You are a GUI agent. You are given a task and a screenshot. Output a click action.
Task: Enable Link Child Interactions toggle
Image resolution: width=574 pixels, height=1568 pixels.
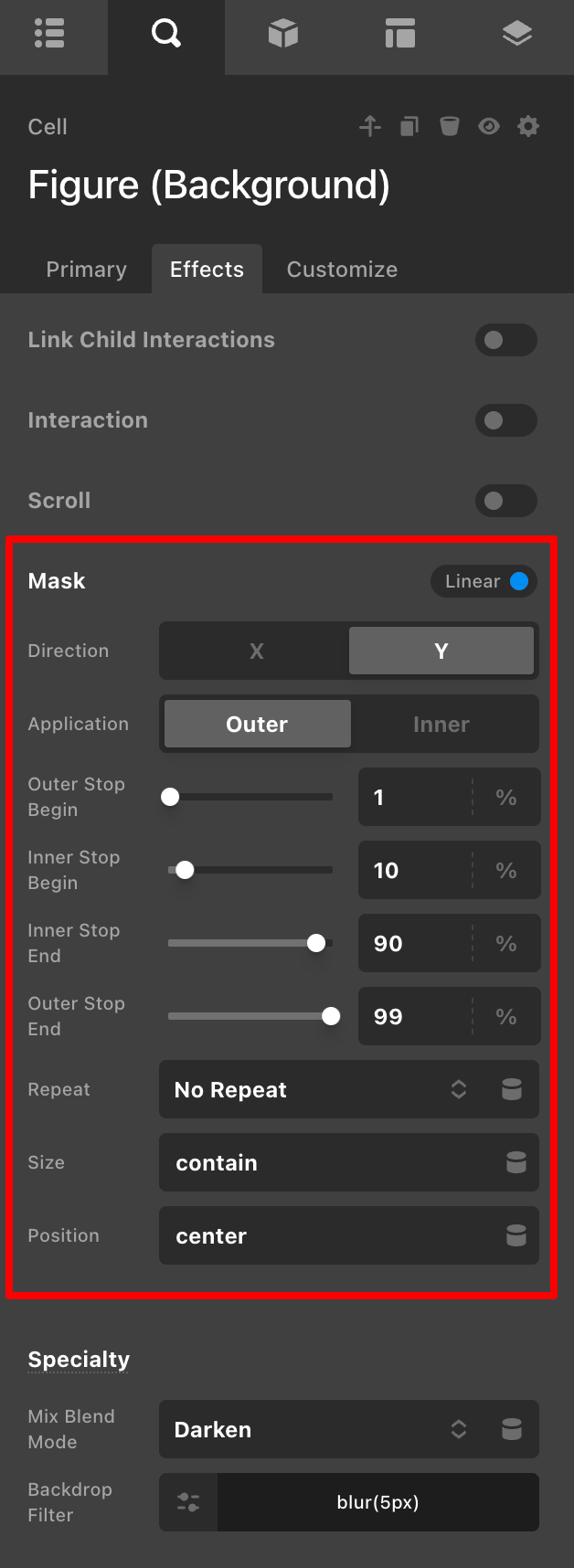pyautogui.click(x=505, y=340)
